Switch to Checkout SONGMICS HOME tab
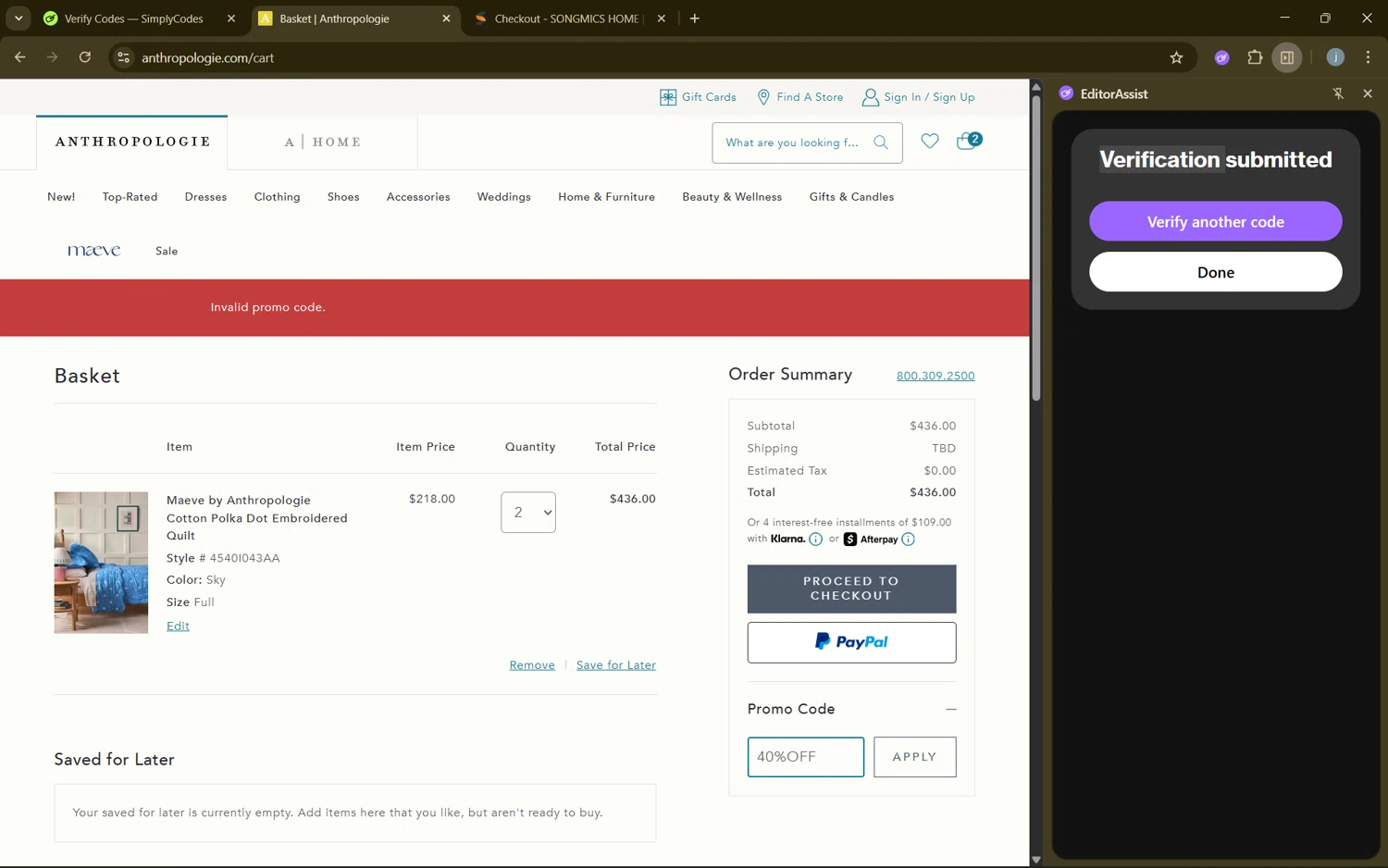This screenshot has width=1388, height=868. (x=566, y=19)
